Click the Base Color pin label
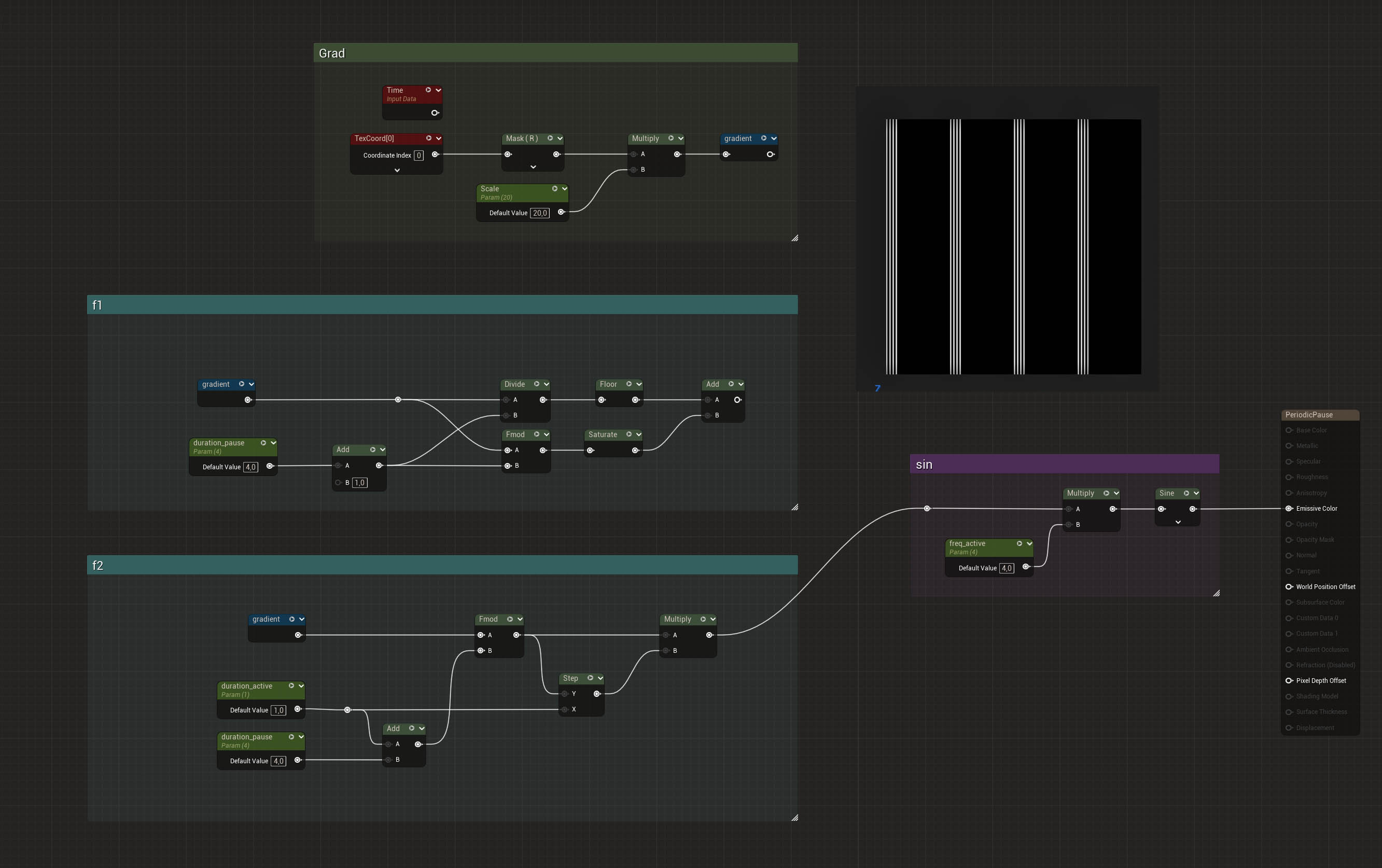This screenshot has height=868, width=1382. coord(1311,430)
